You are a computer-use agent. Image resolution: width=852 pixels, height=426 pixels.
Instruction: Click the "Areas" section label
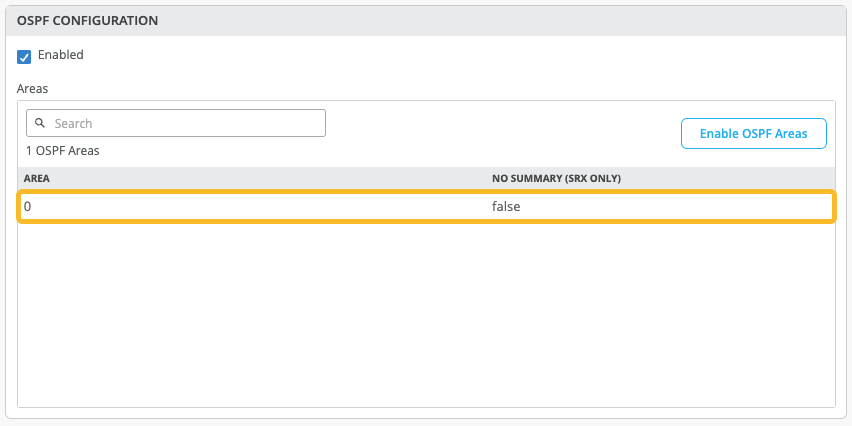[x=33, y=88]
